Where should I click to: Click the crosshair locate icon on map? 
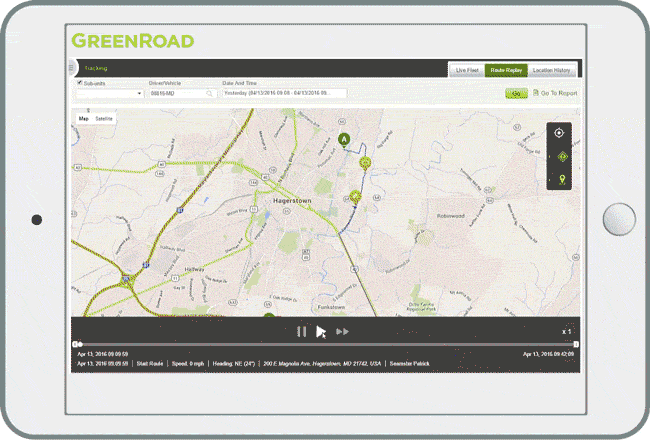(560, 133)
